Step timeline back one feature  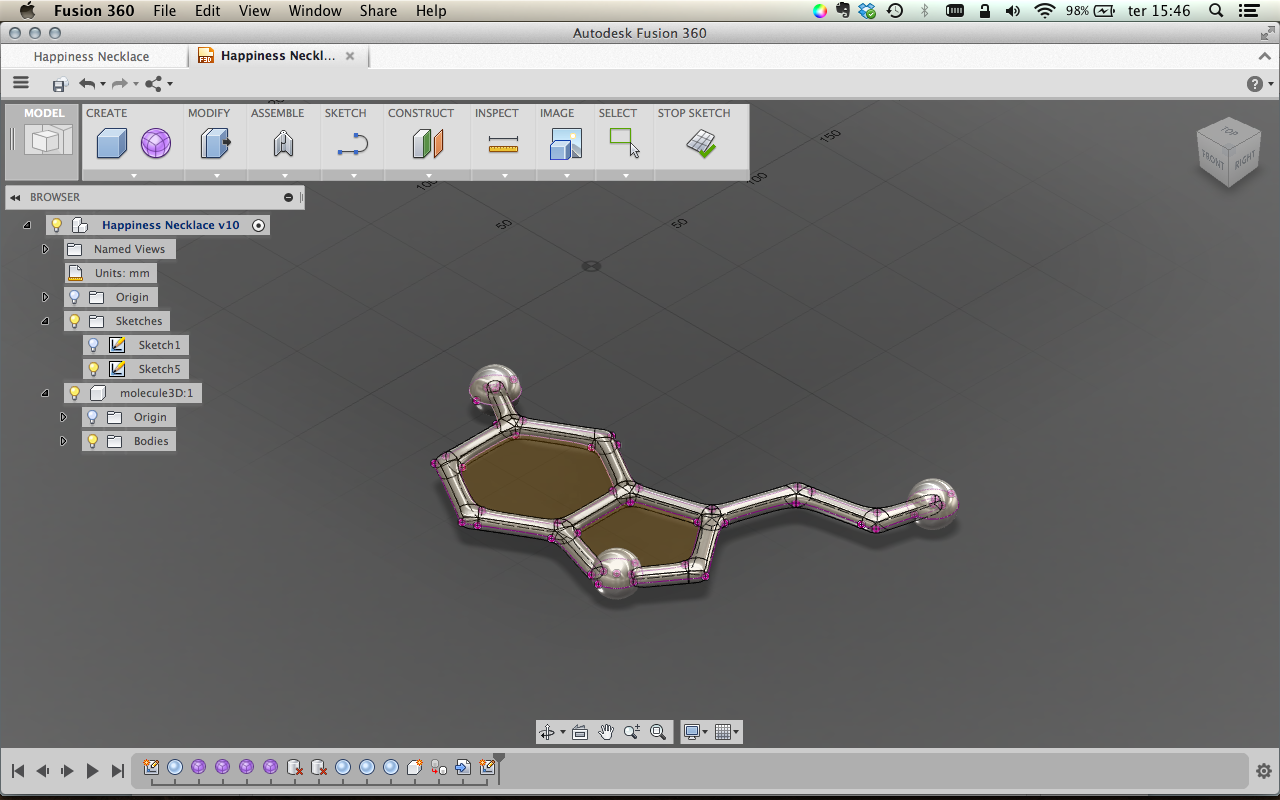point(42,771)
